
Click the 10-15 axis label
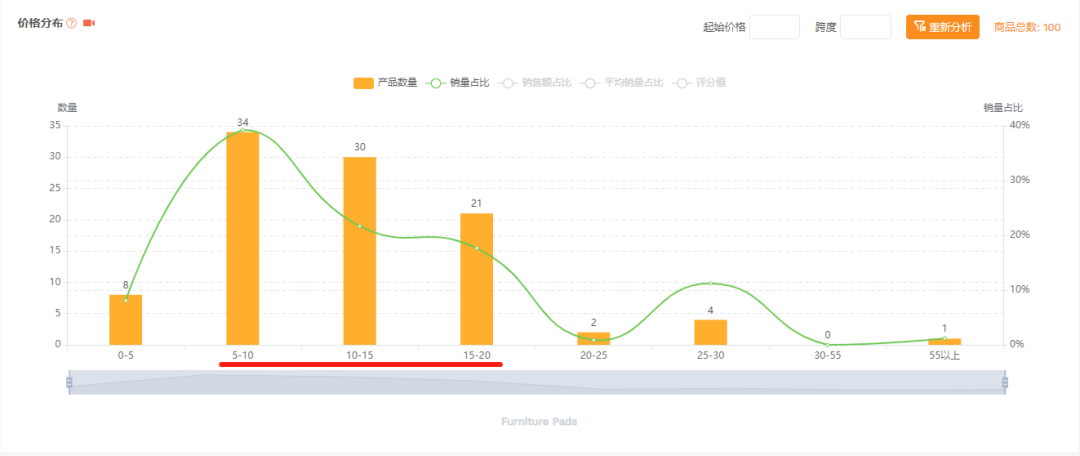(x=360, y=355)
